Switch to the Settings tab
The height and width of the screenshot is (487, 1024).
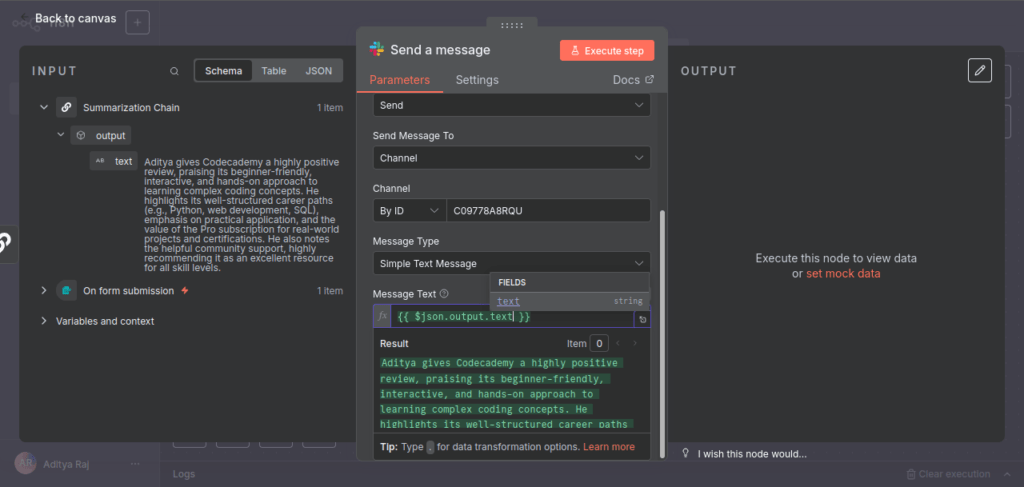tap(476, 80)
